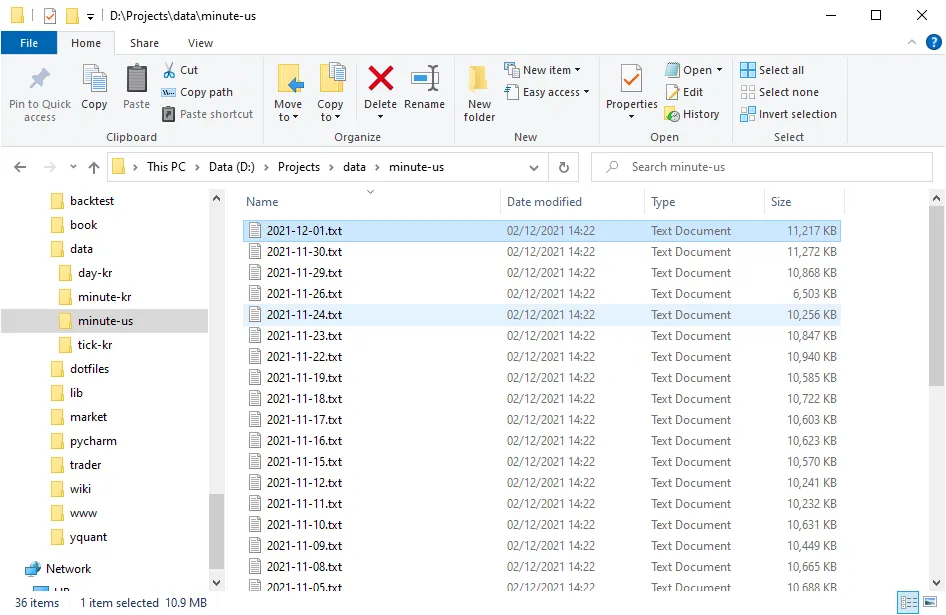Open the View ribbon tab

(200, 43)
